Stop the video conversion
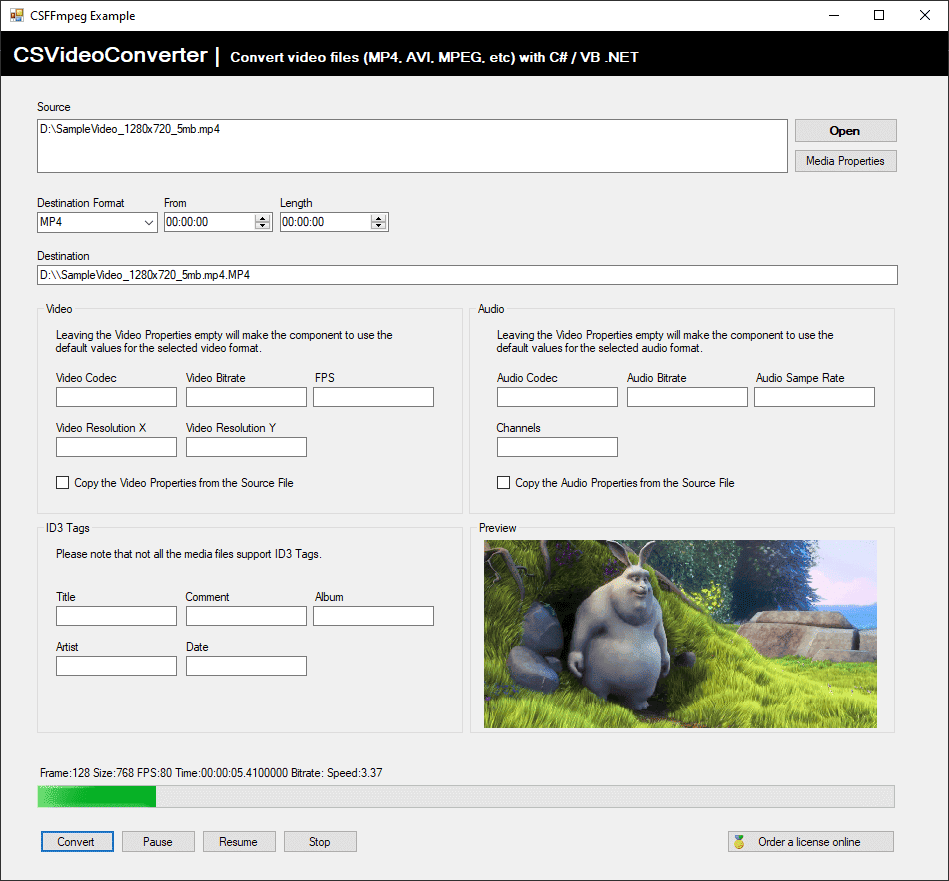Screen dimensions: 949x881 pos(320,841)
